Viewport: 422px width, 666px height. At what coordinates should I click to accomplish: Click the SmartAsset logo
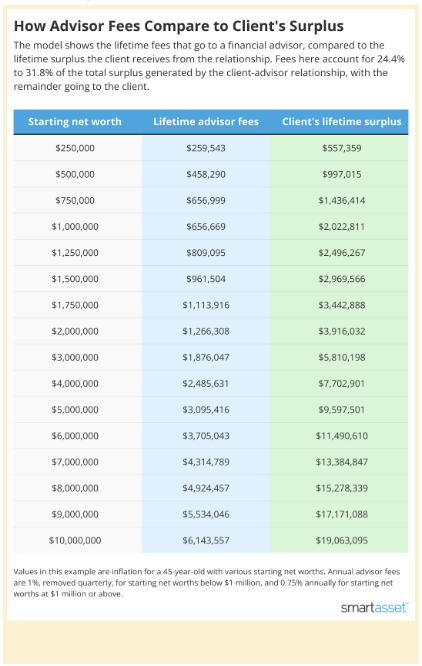point(374,608)
